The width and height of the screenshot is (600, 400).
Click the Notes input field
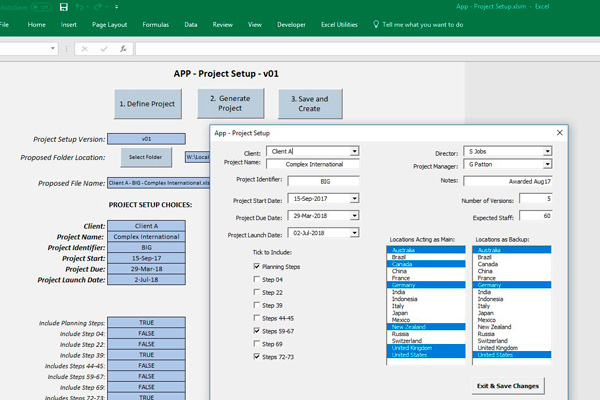(508, 181)
